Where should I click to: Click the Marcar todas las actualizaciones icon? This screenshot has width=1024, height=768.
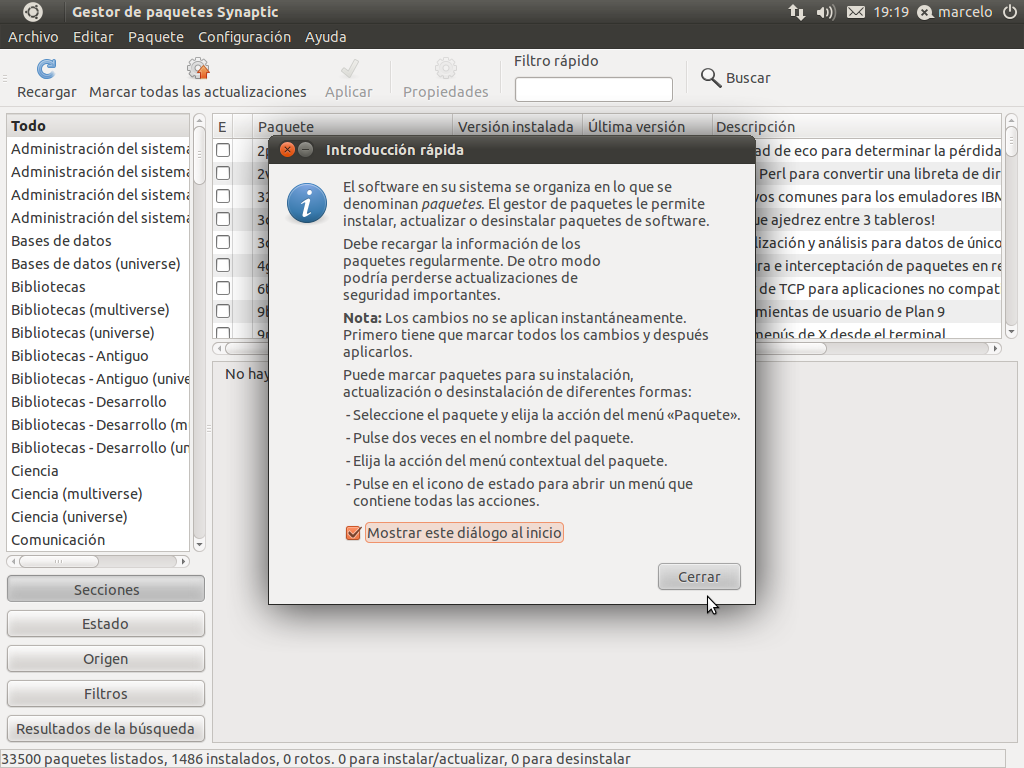pos(197,70)
